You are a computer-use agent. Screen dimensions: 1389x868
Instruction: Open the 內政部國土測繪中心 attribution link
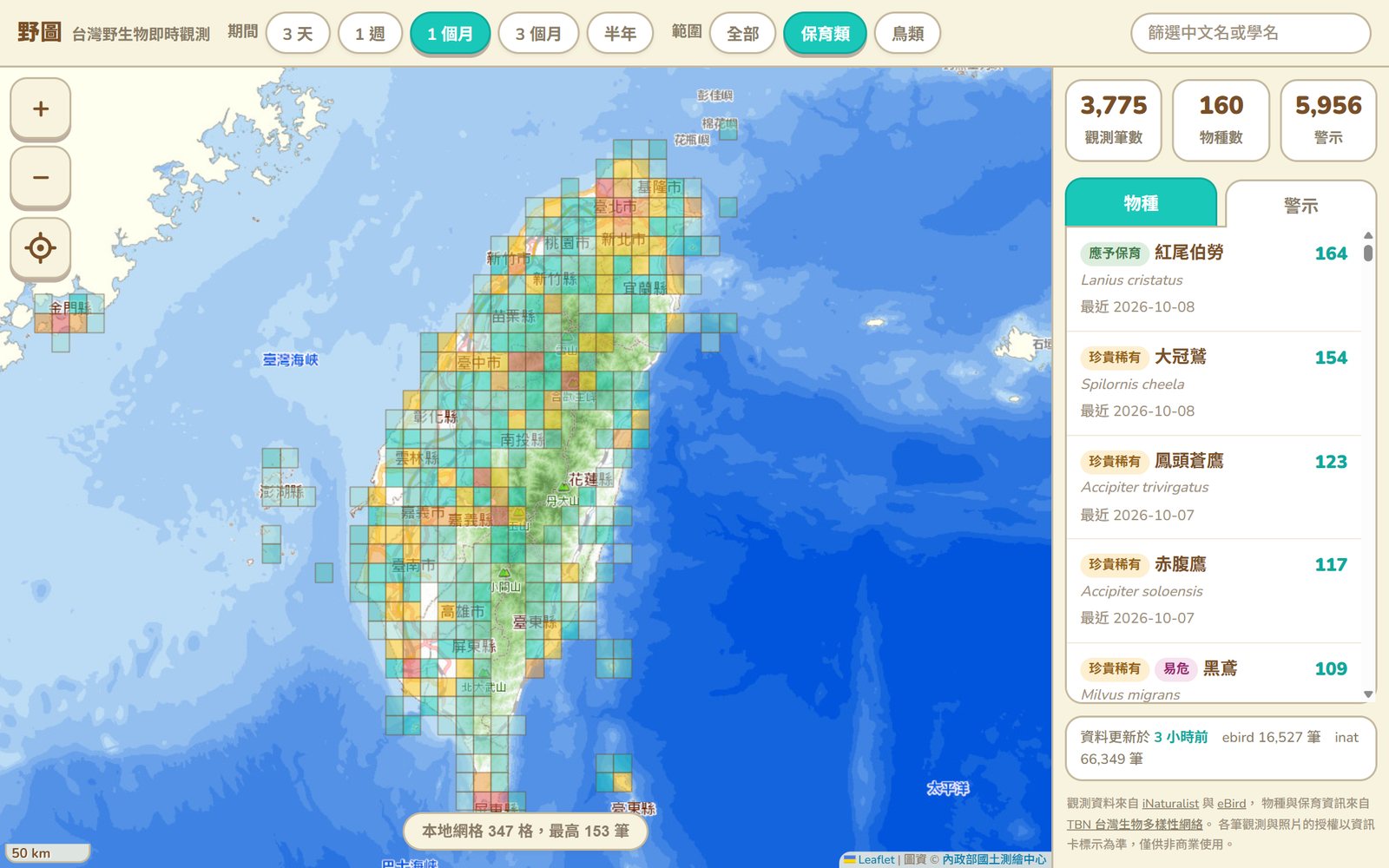pyautogui.click(x=994, y=859)
